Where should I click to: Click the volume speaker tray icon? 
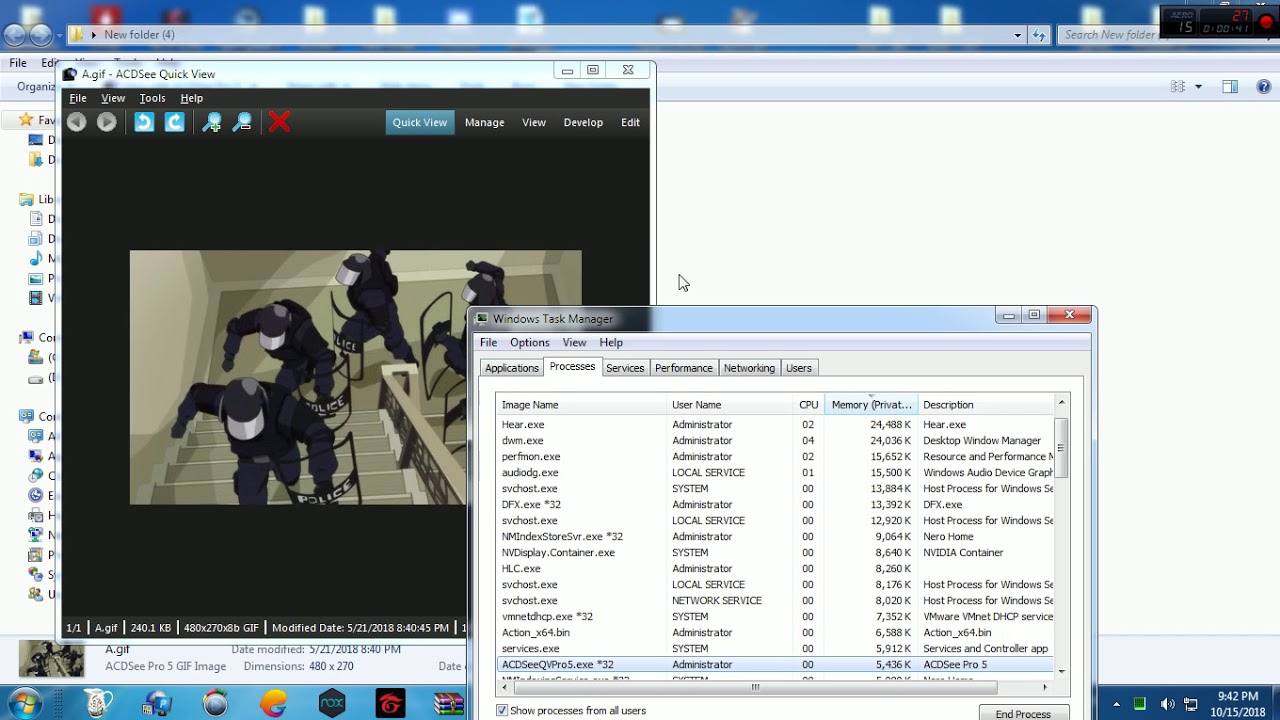click(1167, 704)
